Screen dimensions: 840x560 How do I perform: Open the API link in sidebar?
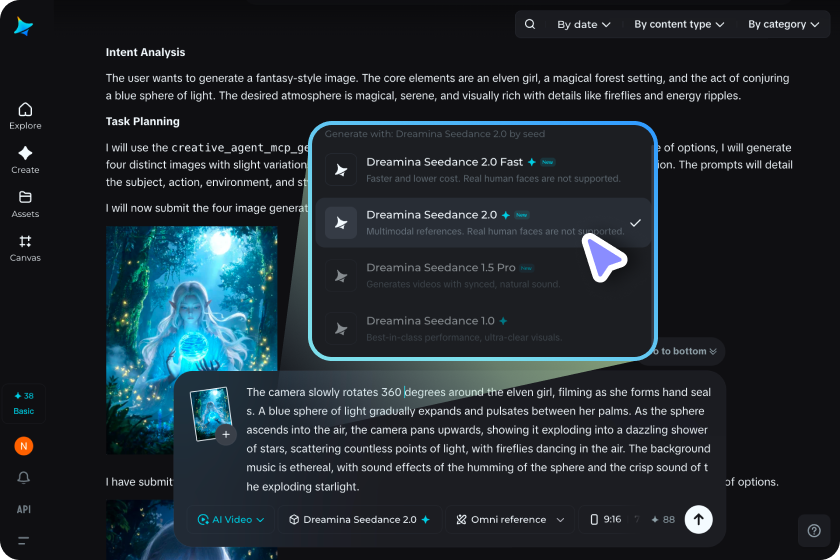[24, 509]
